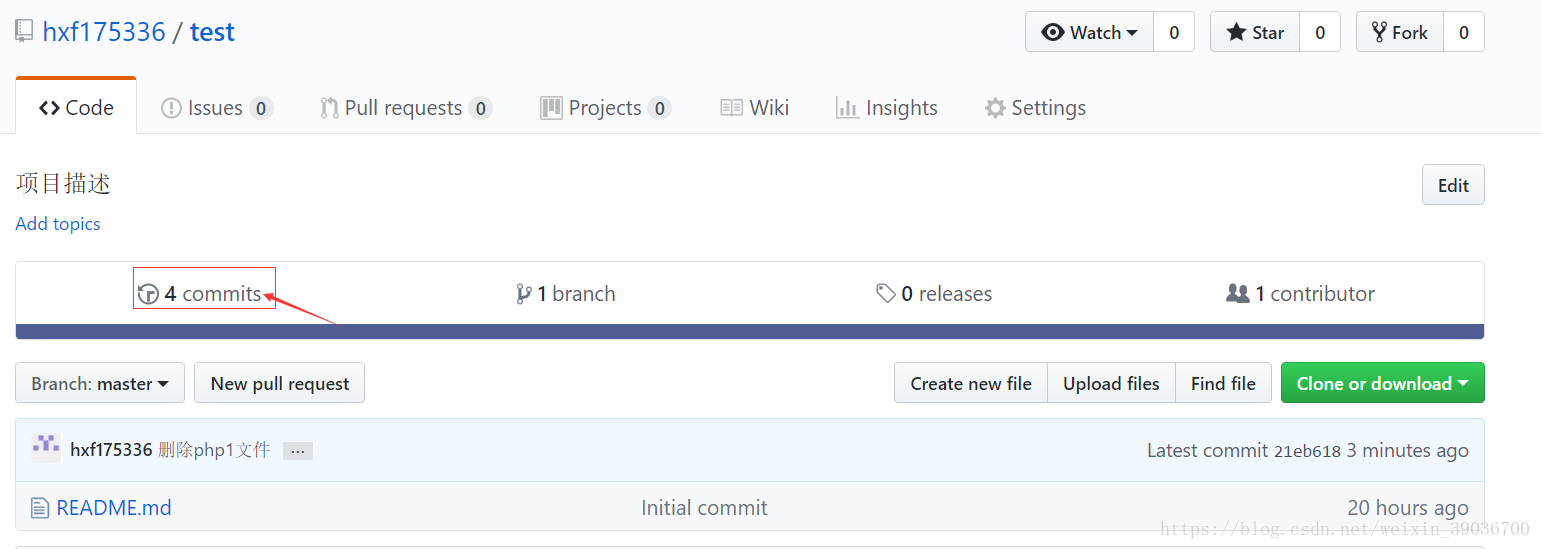Click the gear icon on Settings tab
Viewport: 1541px width, 549px height.
pos(995,108)
